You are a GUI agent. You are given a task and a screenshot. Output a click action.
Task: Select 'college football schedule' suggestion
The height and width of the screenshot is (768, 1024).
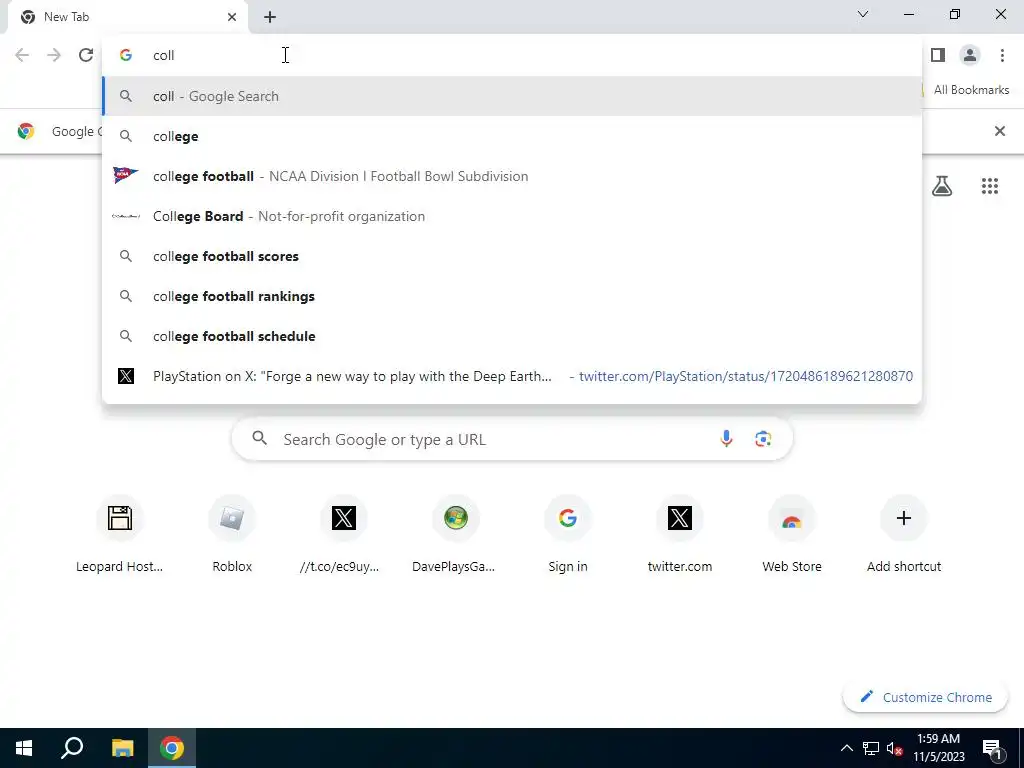[x=512, y=336]
